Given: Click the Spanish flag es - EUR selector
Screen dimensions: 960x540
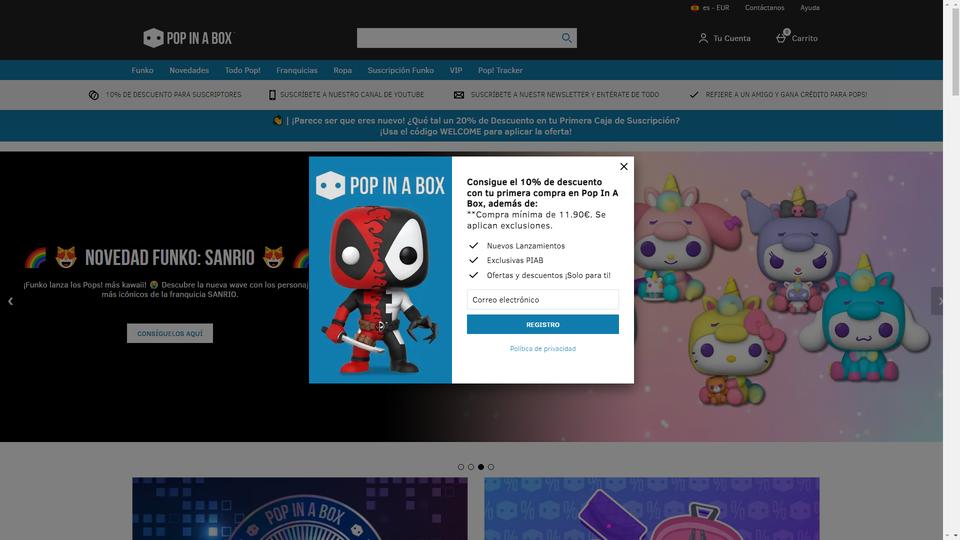Looking at the screenshot, I should click(710, 8).
